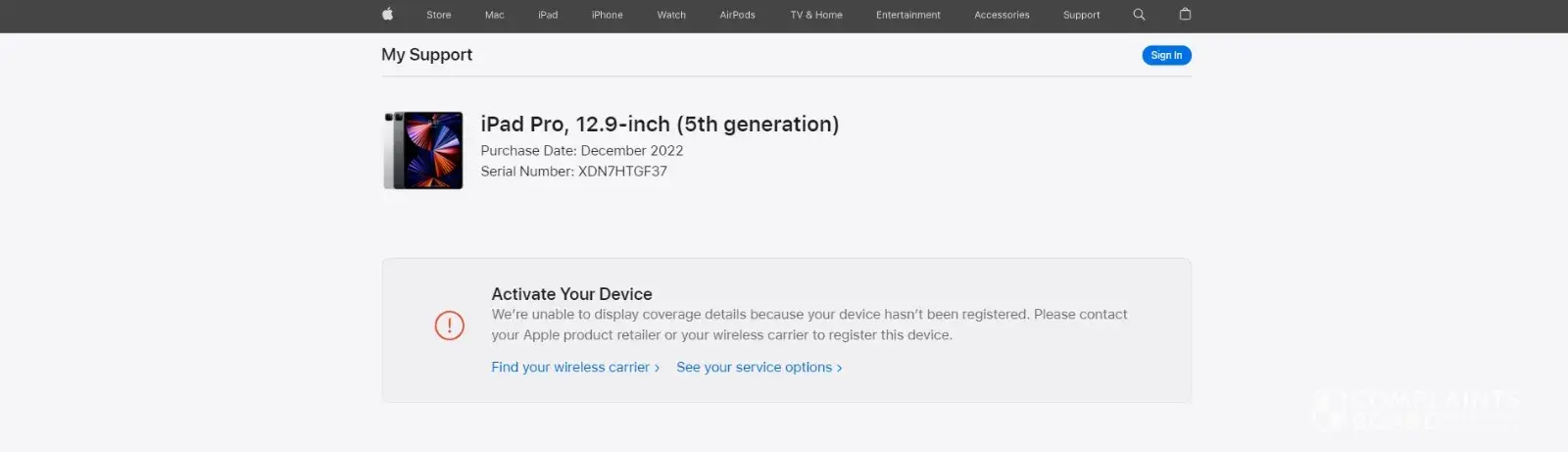Click the Apple logo icon
This screenshot has height=452, width=1568.
387,15
